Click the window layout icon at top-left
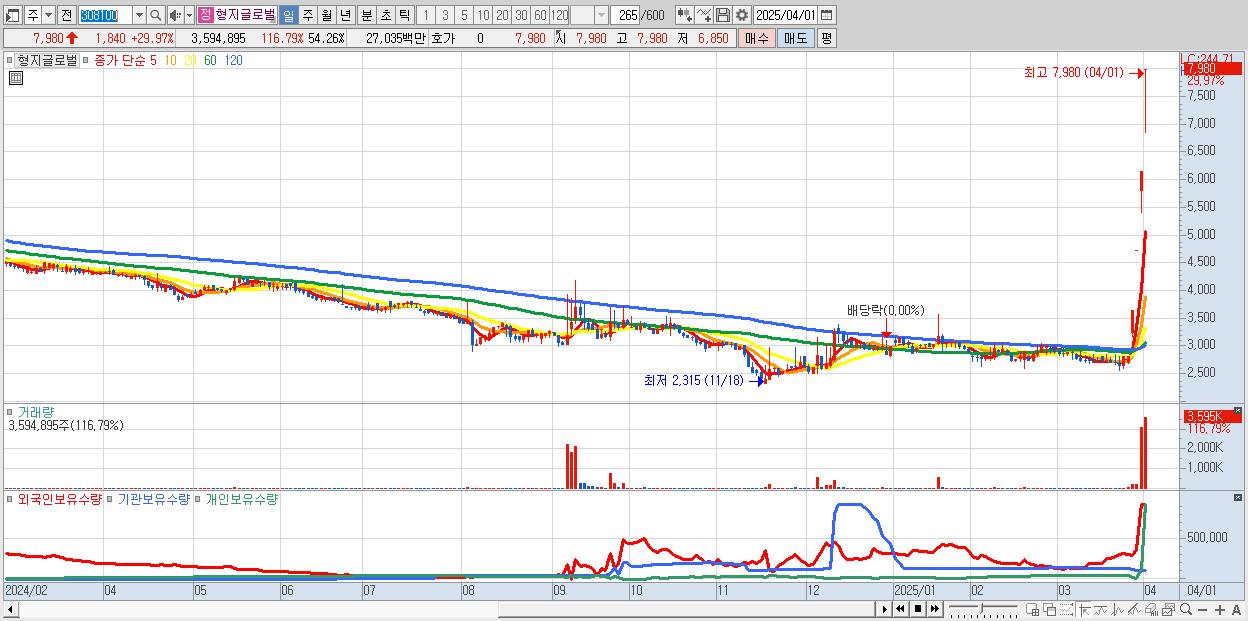The height and width of the screenshot is (621, 1248). (x=13, y=15)
